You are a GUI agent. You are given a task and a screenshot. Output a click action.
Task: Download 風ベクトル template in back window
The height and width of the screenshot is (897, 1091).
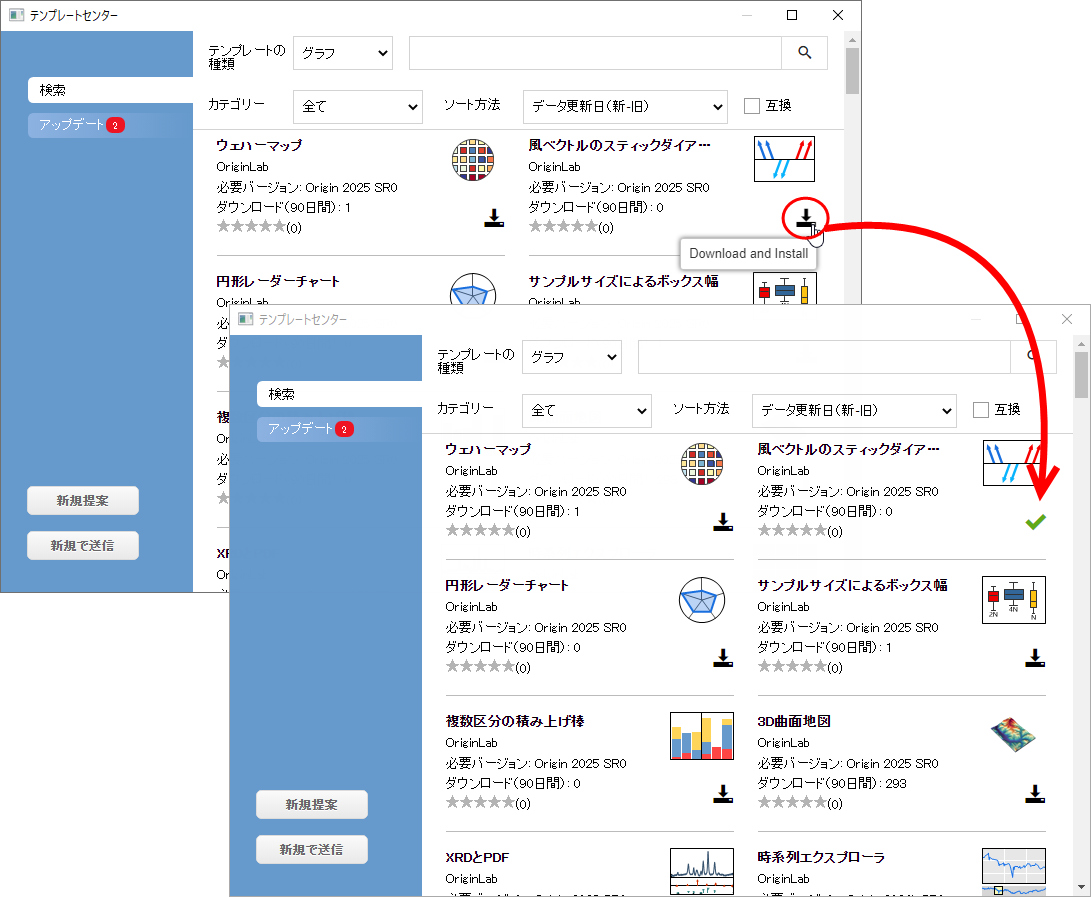805,218
